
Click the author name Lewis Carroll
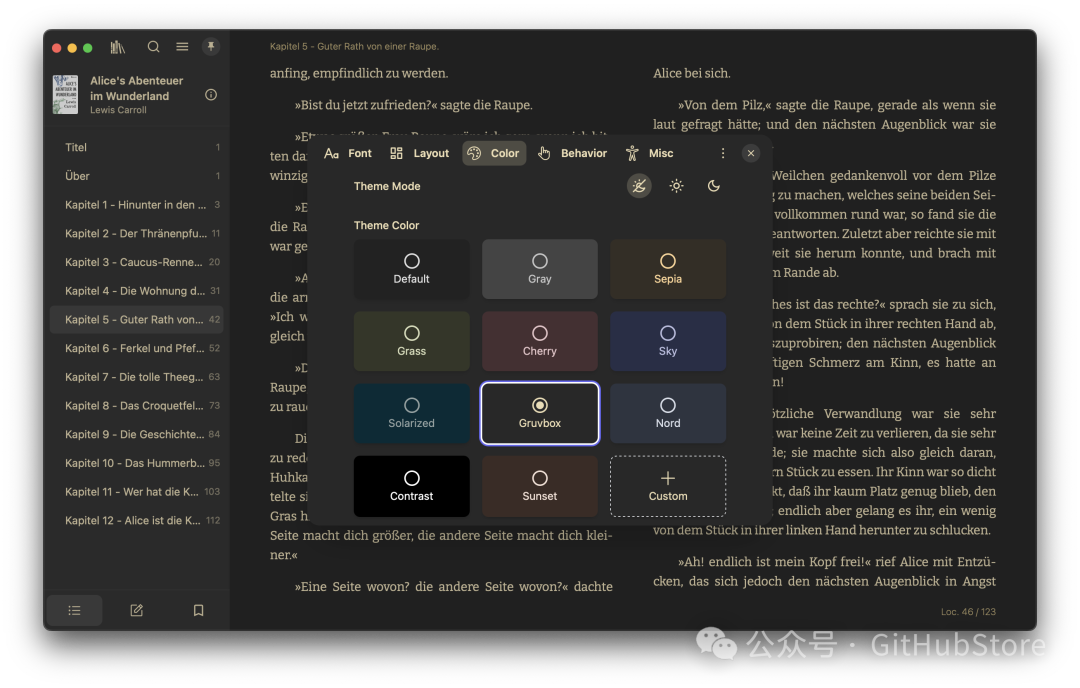click(118, 110)
